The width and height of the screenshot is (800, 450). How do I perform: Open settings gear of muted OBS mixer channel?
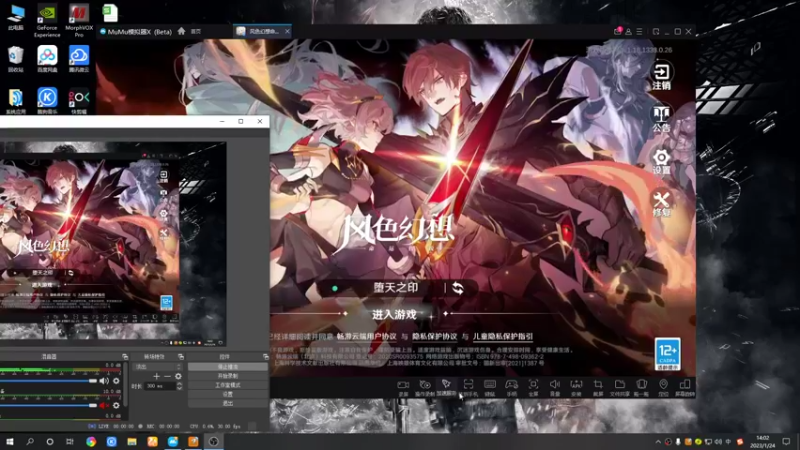(x=116, y=406)
